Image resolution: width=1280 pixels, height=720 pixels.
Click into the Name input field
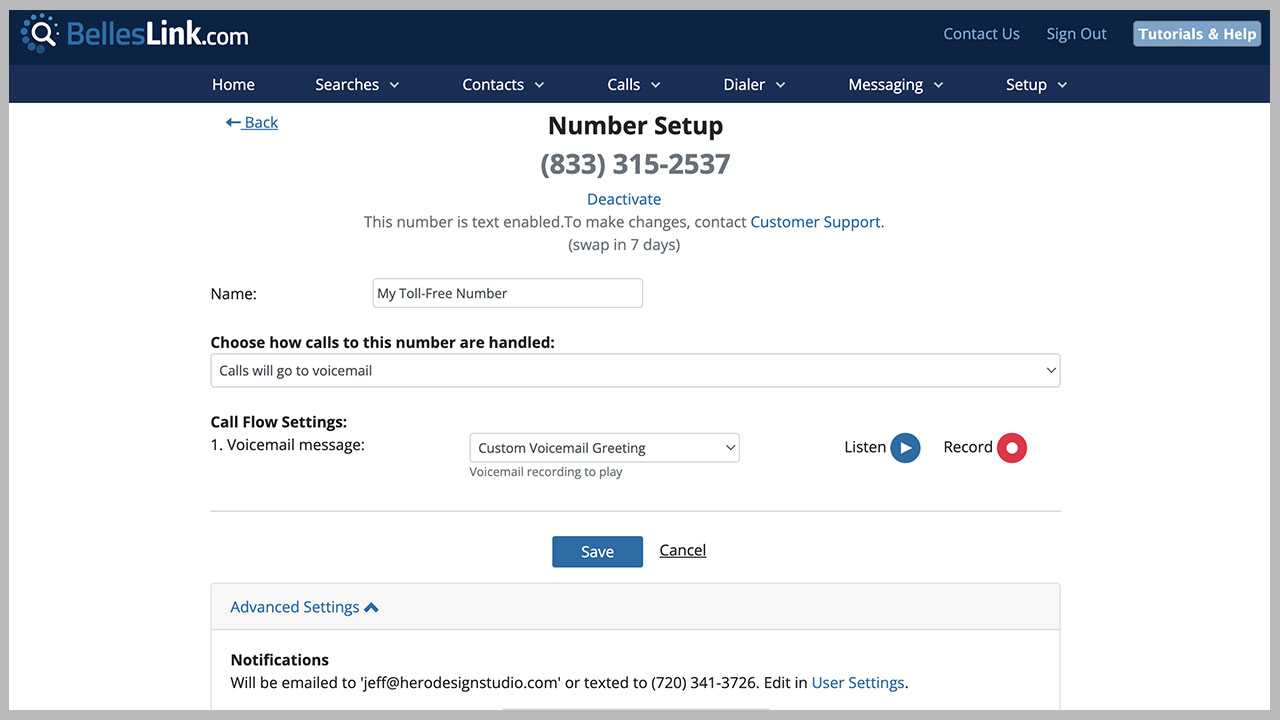tap(508, 293)
